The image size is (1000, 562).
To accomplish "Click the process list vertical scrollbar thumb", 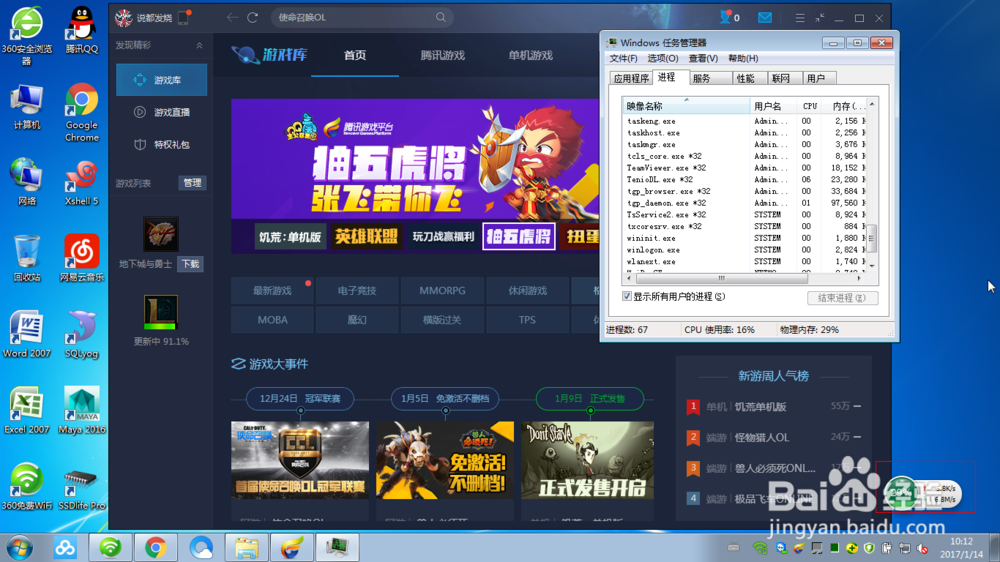I will click(871, 239).
